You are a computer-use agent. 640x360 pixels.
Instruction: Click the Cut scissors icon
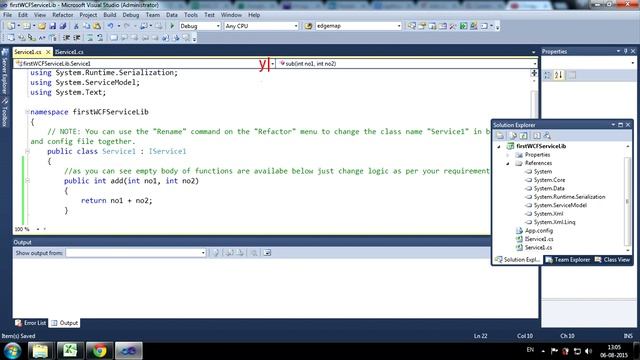[x=76, y=26]
